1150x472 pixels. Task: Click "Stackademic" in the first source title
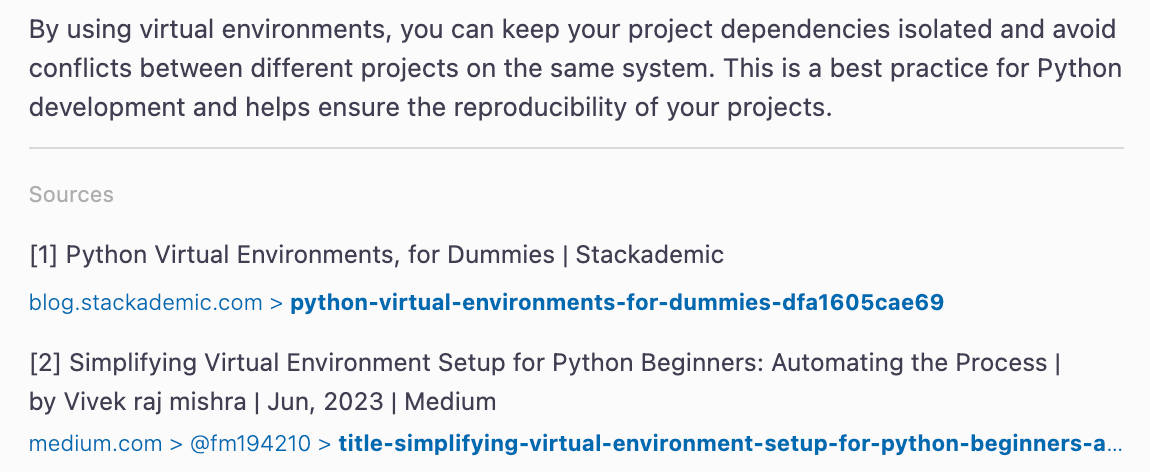(651, 255)
